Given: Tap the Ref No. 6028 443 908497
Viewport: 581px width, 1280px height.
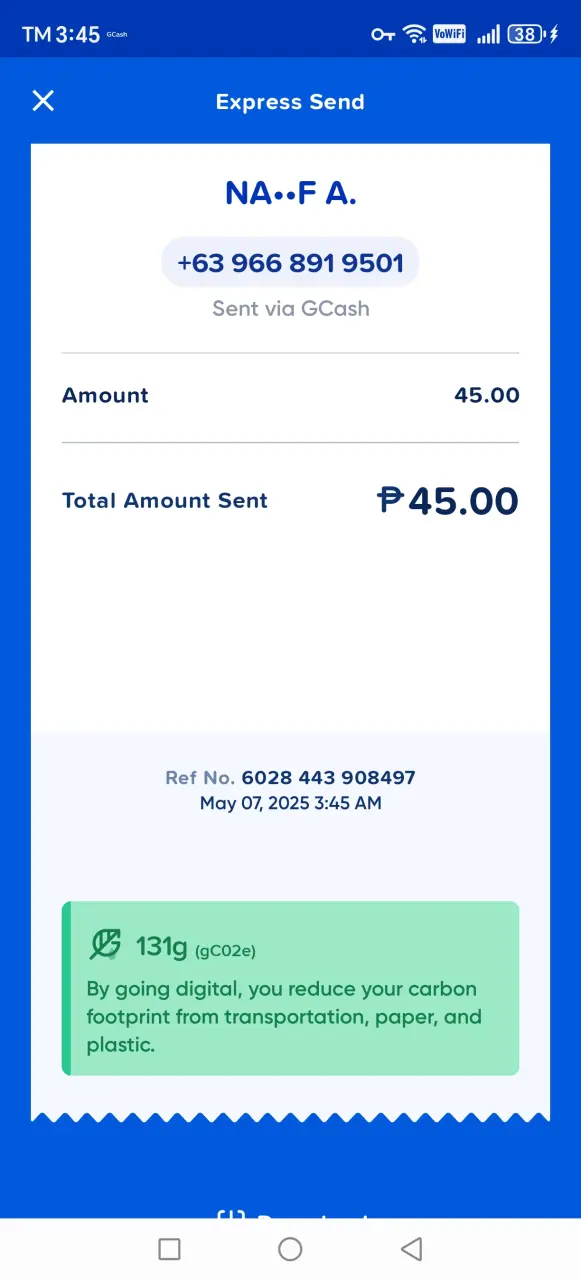Looking at the screenshot, I should [290, 777].
